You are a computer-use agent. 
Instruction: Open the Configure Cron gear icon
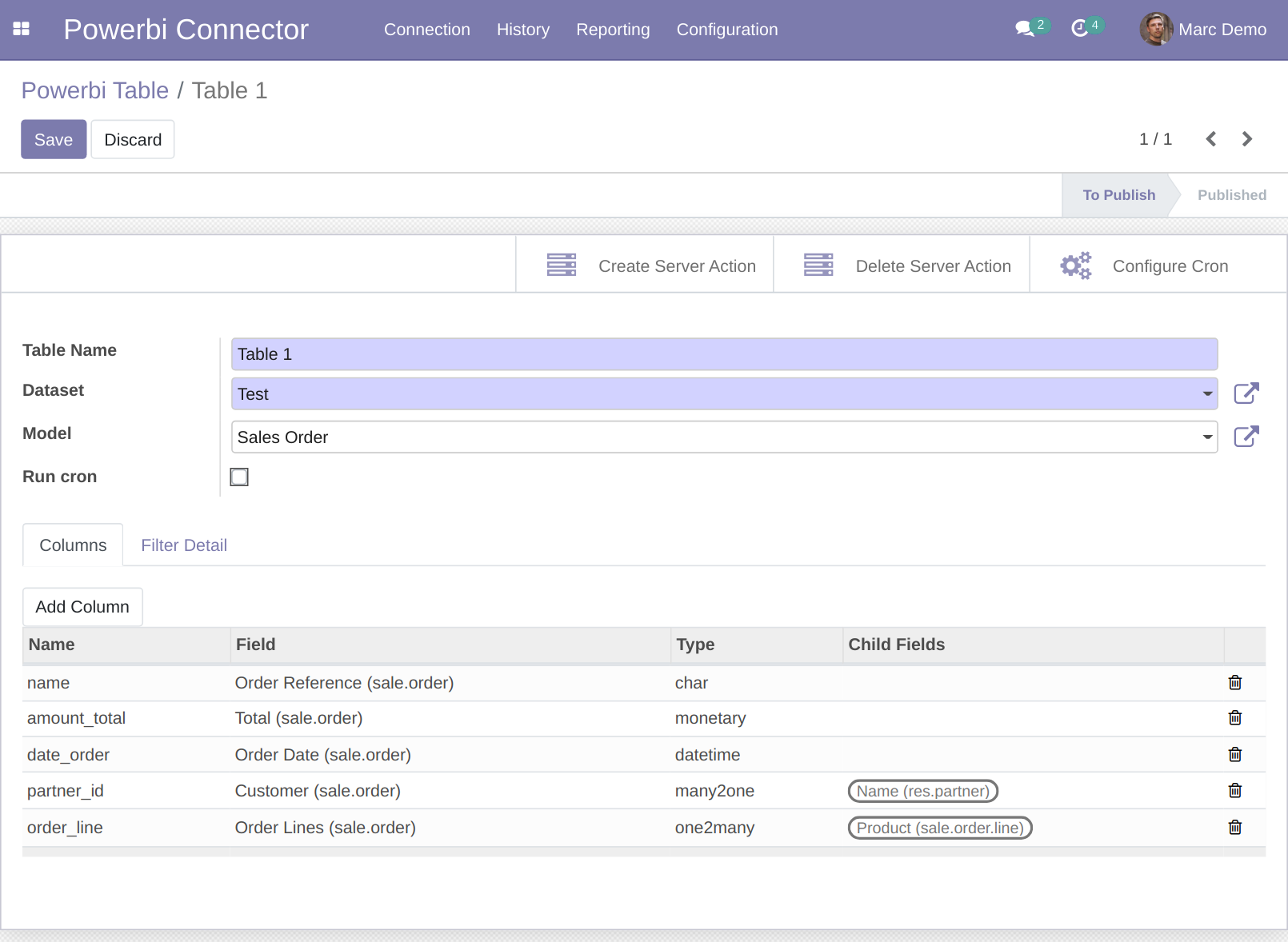pyautogui.click(x=1074, y=265)
